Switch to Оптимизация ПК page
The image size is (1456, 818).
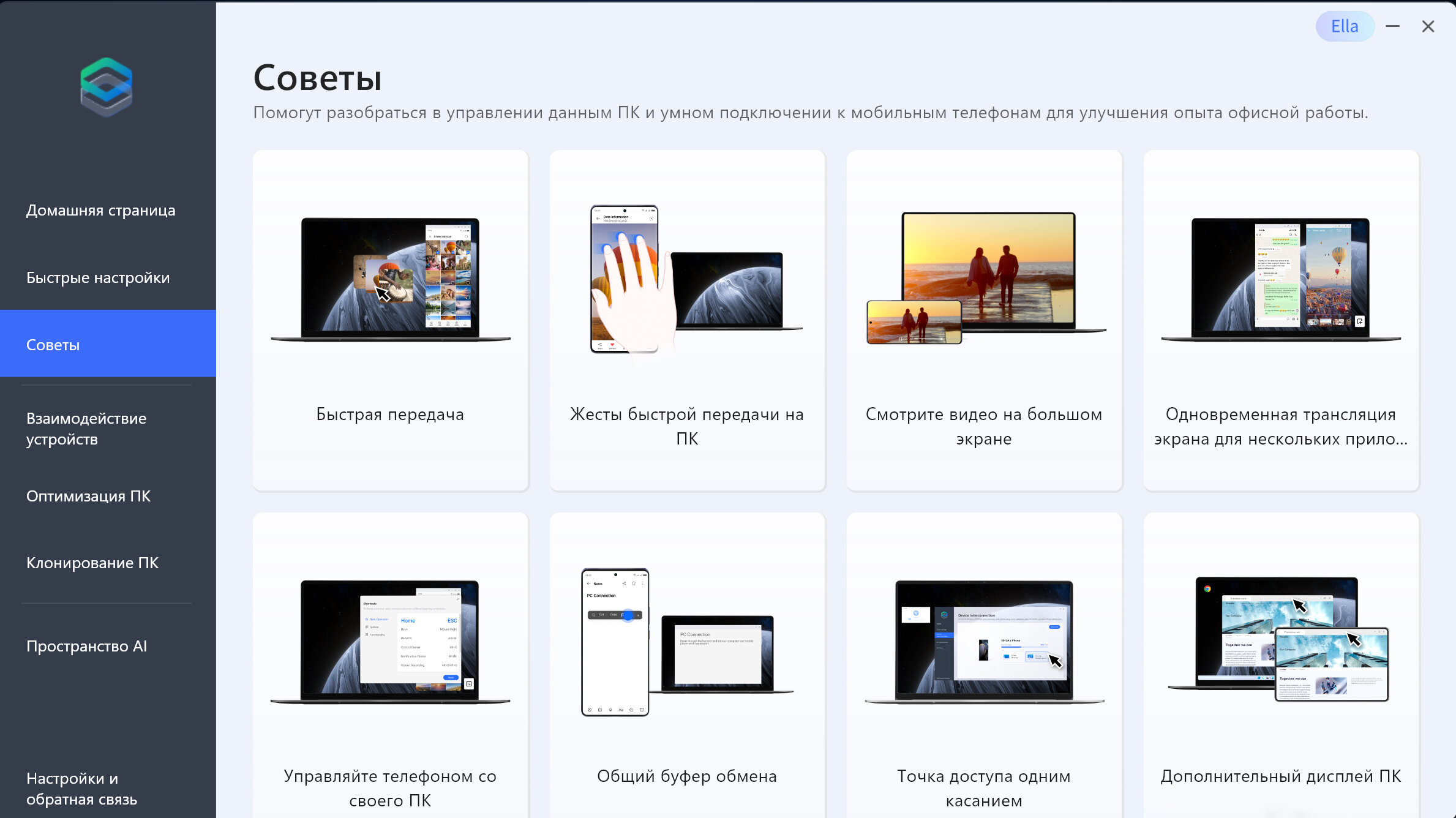click(88, 496)
